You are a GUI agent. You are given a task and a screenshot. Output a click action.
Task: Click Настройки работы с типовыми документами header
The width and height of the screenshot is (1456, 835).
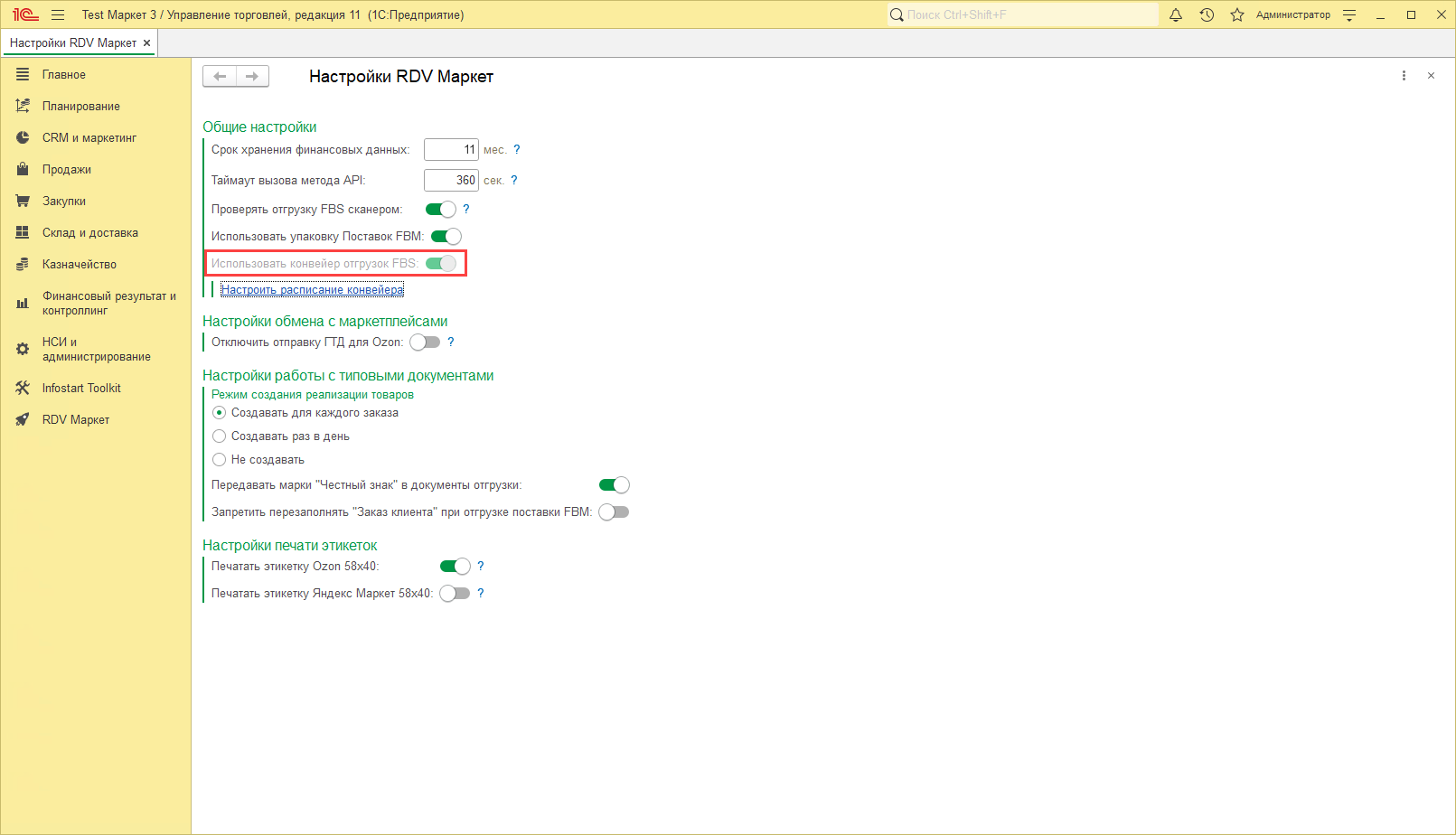(348, 376)
